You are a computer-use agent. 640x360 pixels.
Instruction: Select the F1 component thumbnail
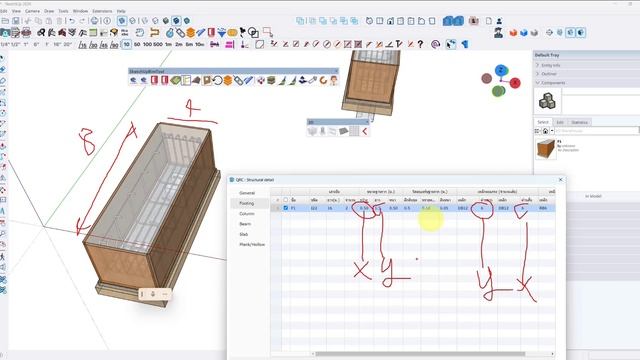tap(546, 149)
